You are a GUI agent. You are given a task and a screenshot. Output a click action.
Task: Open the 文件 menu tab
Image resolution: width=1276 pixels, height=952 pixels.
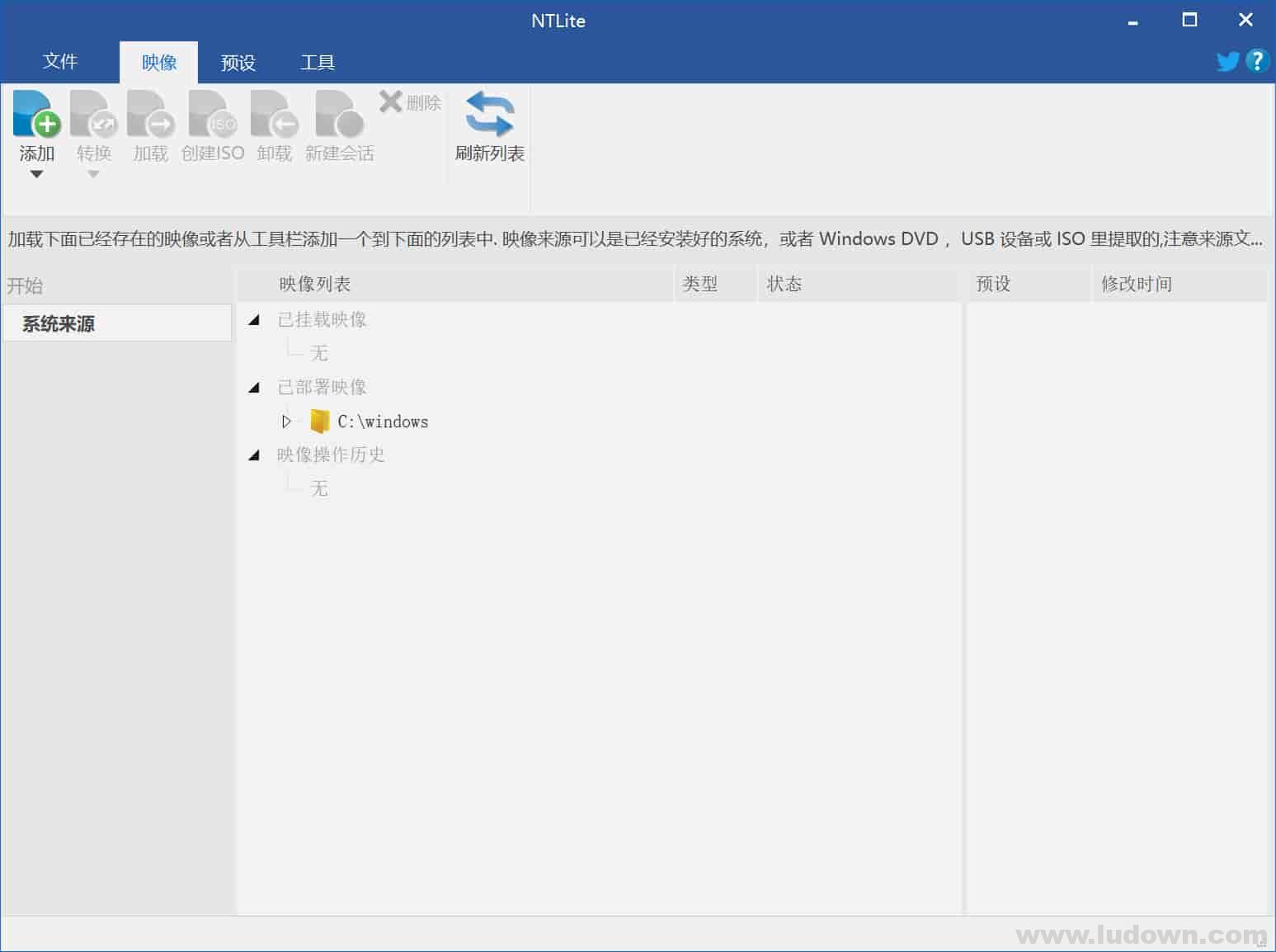pyautogui.click(x=60, y=62)
